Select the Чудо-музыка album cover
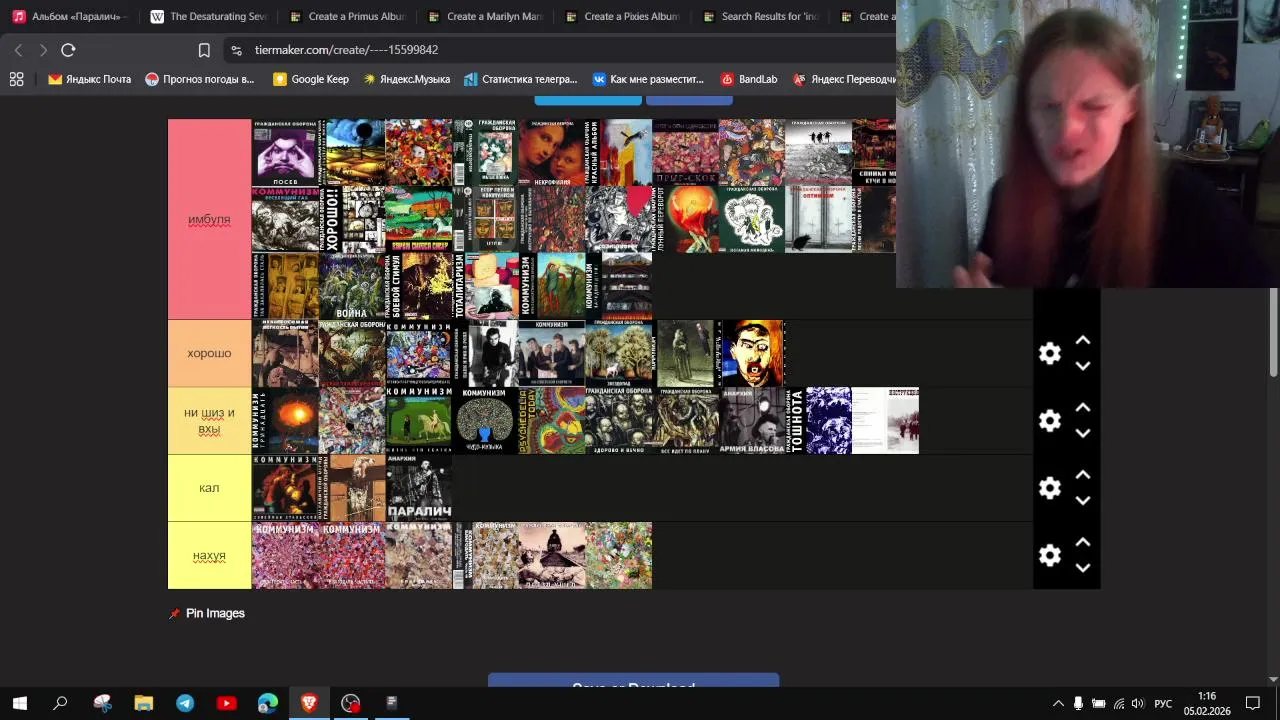 485,421
